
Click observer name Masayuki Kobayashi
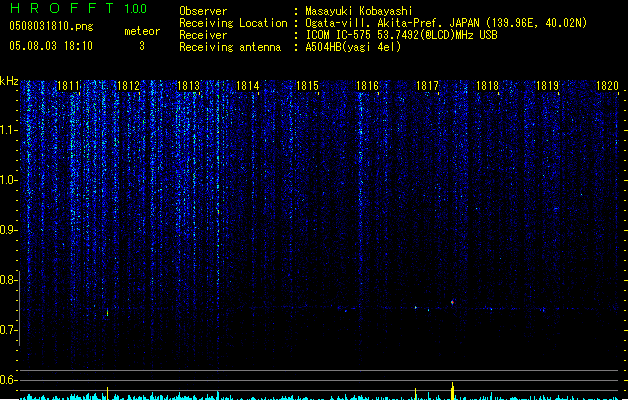[x=359, y=11]
